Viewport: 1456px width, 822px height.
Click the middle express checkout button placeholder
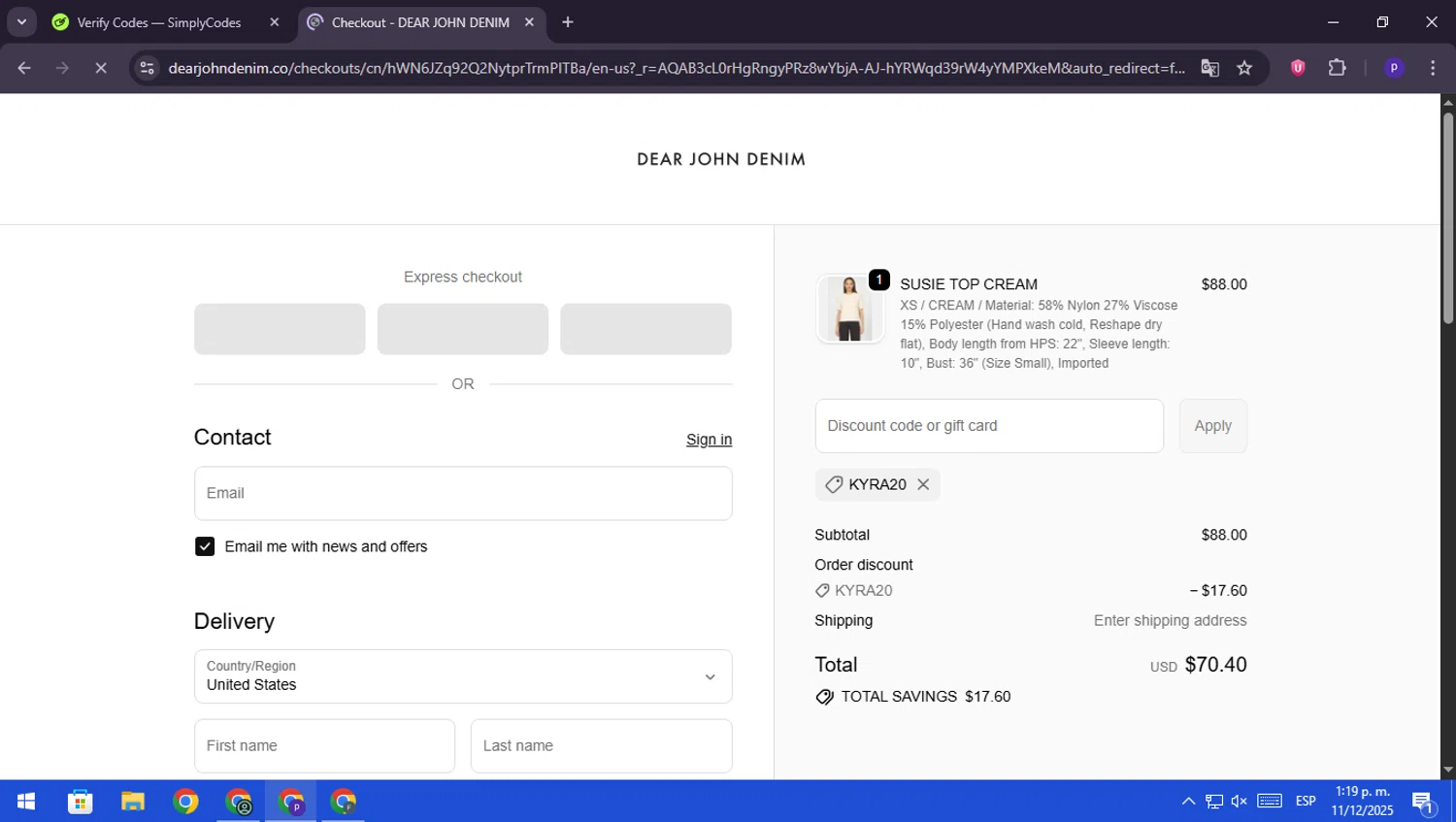(463, 329)
